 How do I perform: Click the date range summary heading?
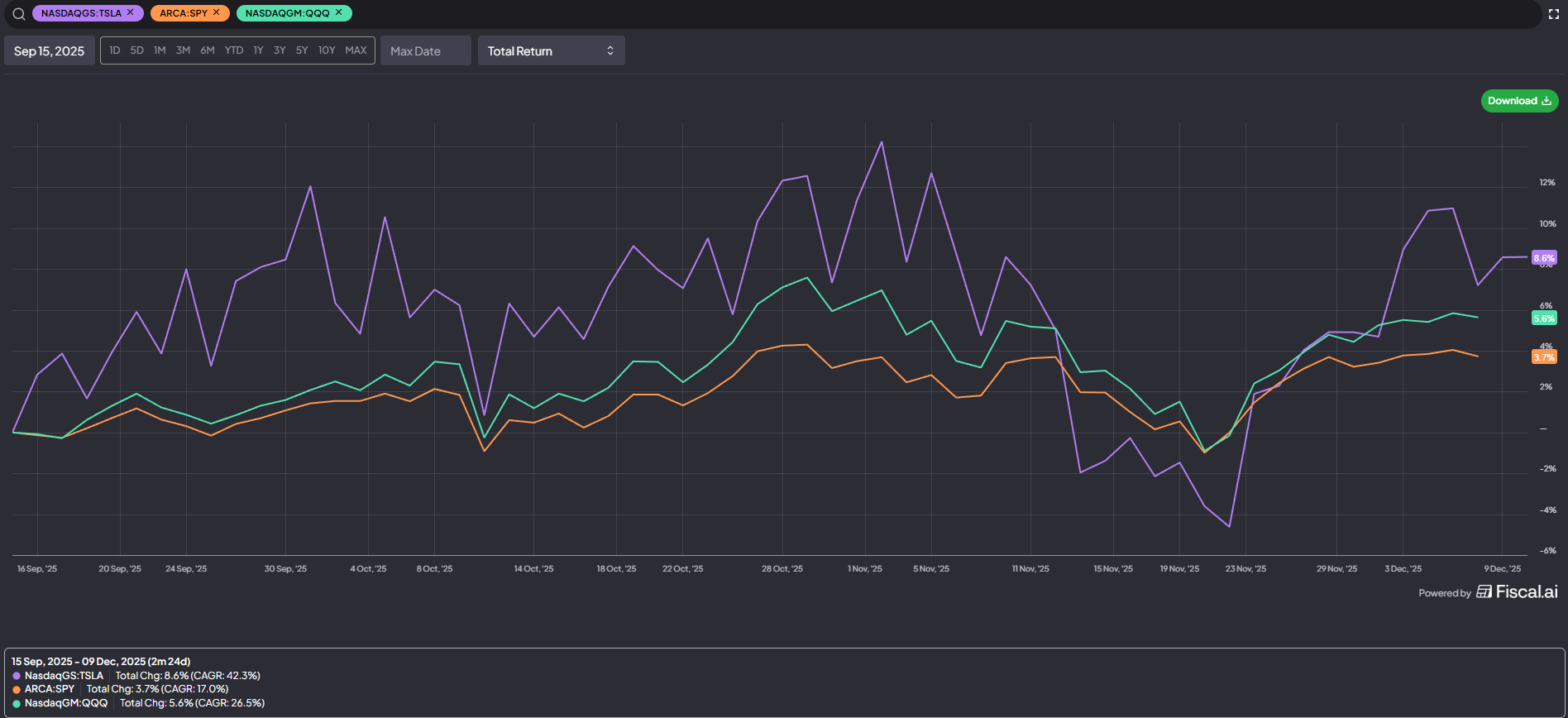(101, 662)
